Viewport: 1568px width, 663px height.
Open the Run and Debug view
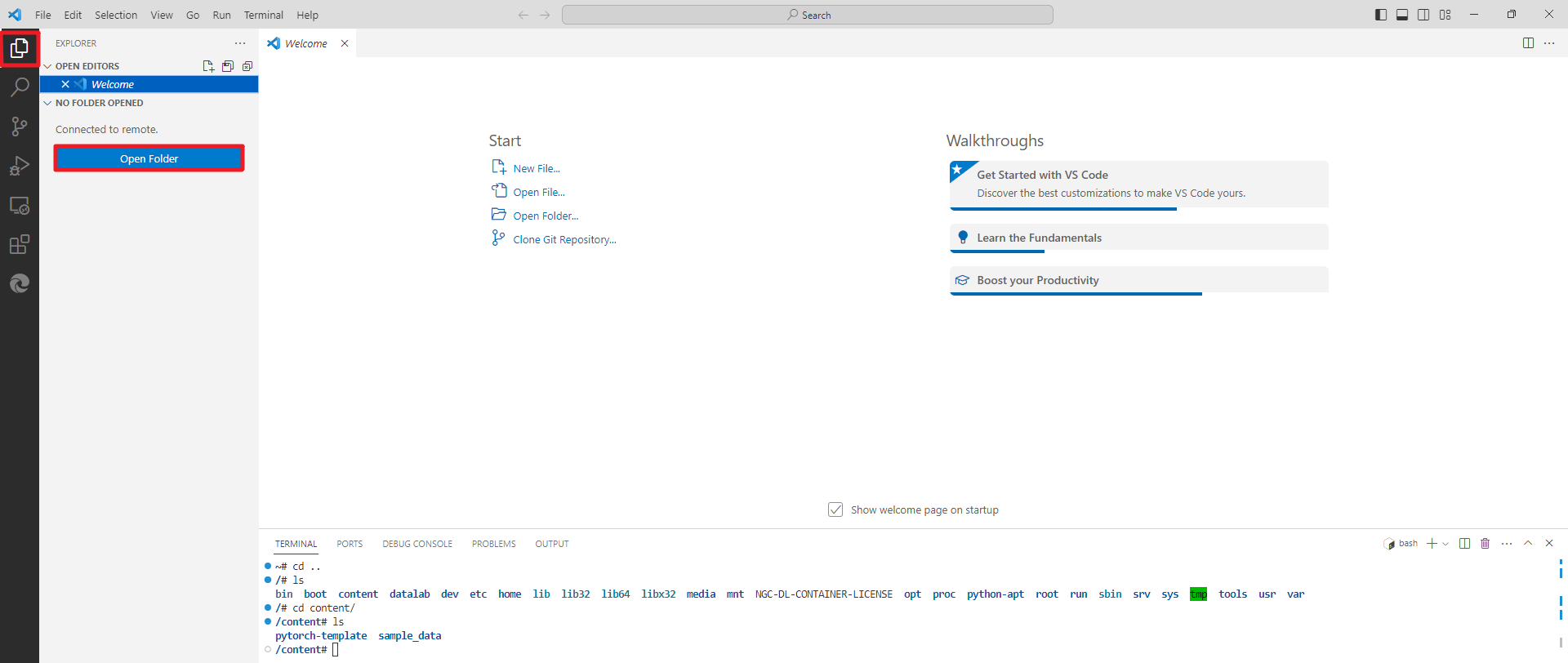click(x=20, y=166)
